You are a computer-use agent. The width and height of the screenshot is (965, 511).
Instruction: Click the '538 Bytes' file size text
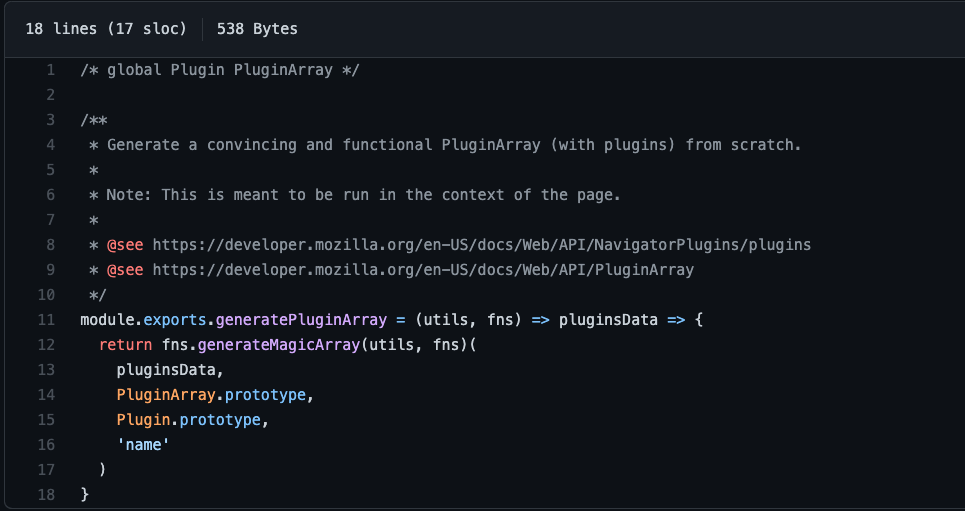(x=257, y=29)
